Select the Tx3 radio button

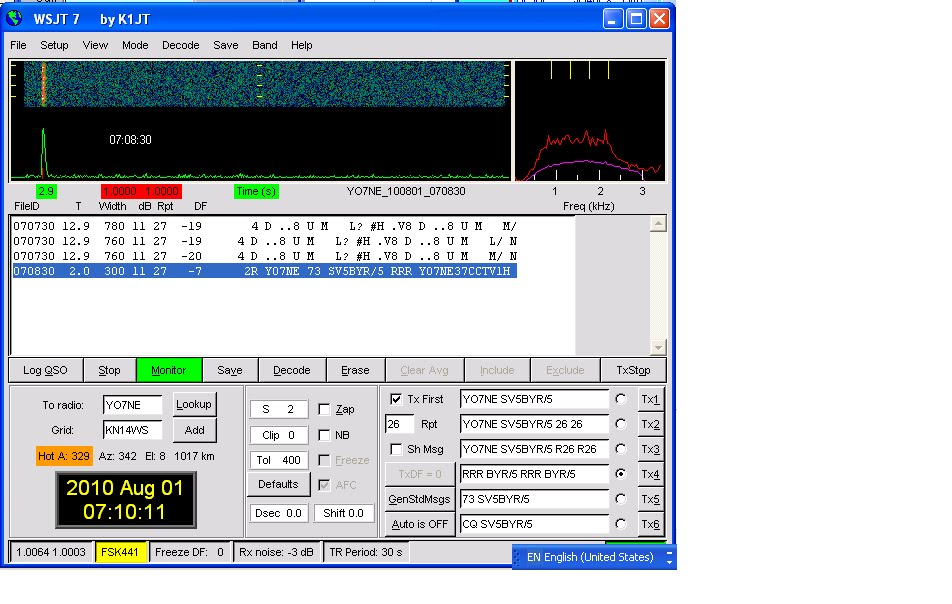(x=620, y=449)
